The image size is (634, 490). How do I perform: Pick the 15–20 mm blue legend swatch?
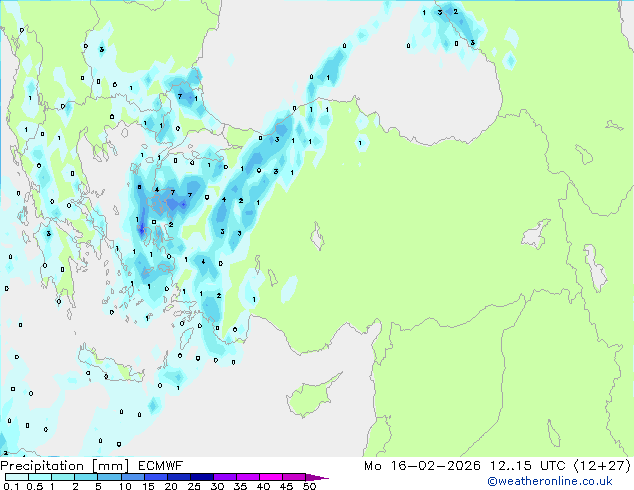(x=155, y=477)
